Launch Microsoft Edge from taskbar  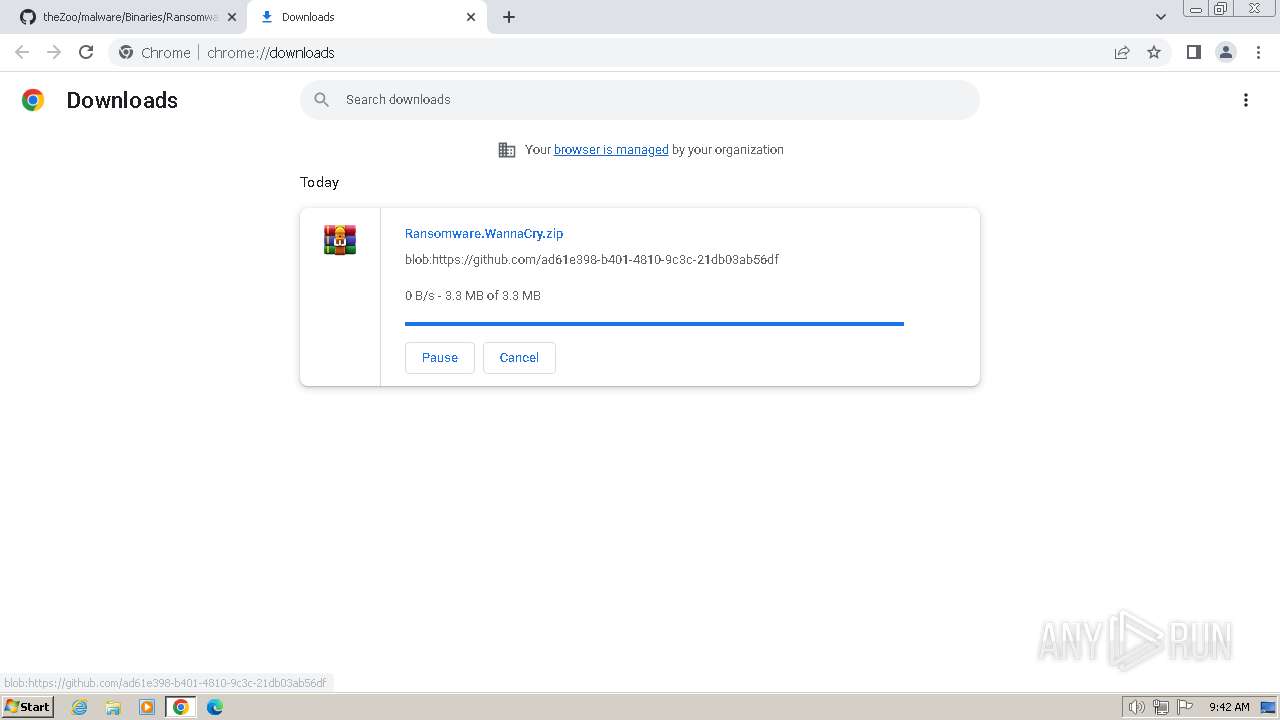215,707
